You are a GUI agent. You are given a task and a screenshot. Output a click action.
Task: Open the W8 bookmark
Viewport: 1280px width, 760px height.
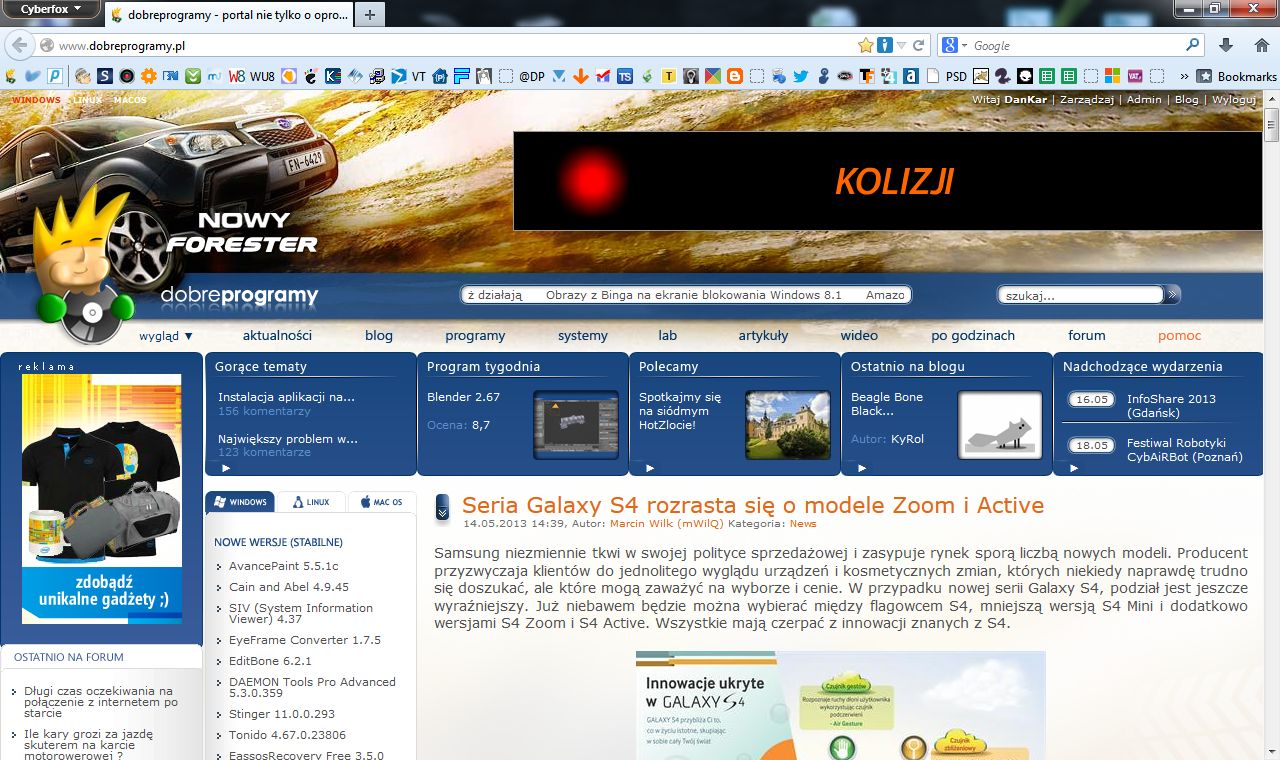pos(237,75)
